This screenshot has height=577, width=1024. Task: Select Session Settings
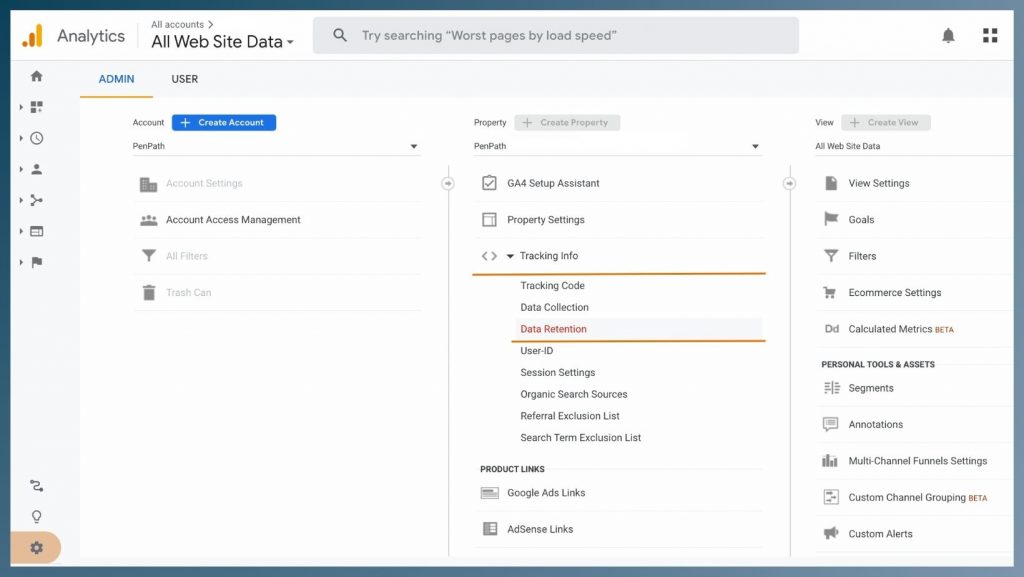[558, 372]
